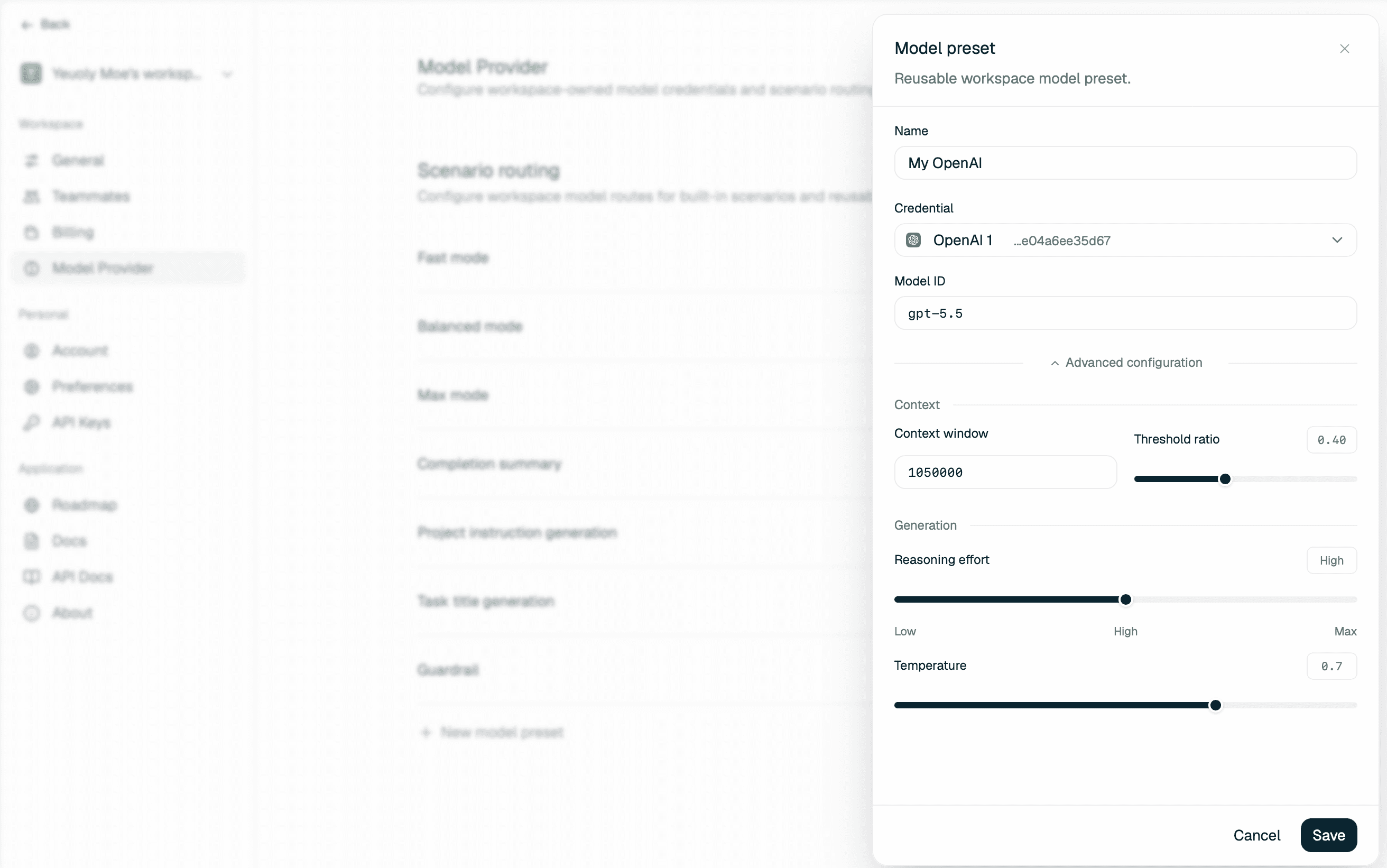Click the Temperature value box 0.7
This screenshot has height=868, width=1387.
pyautogui.click(x=1331, y=667)
